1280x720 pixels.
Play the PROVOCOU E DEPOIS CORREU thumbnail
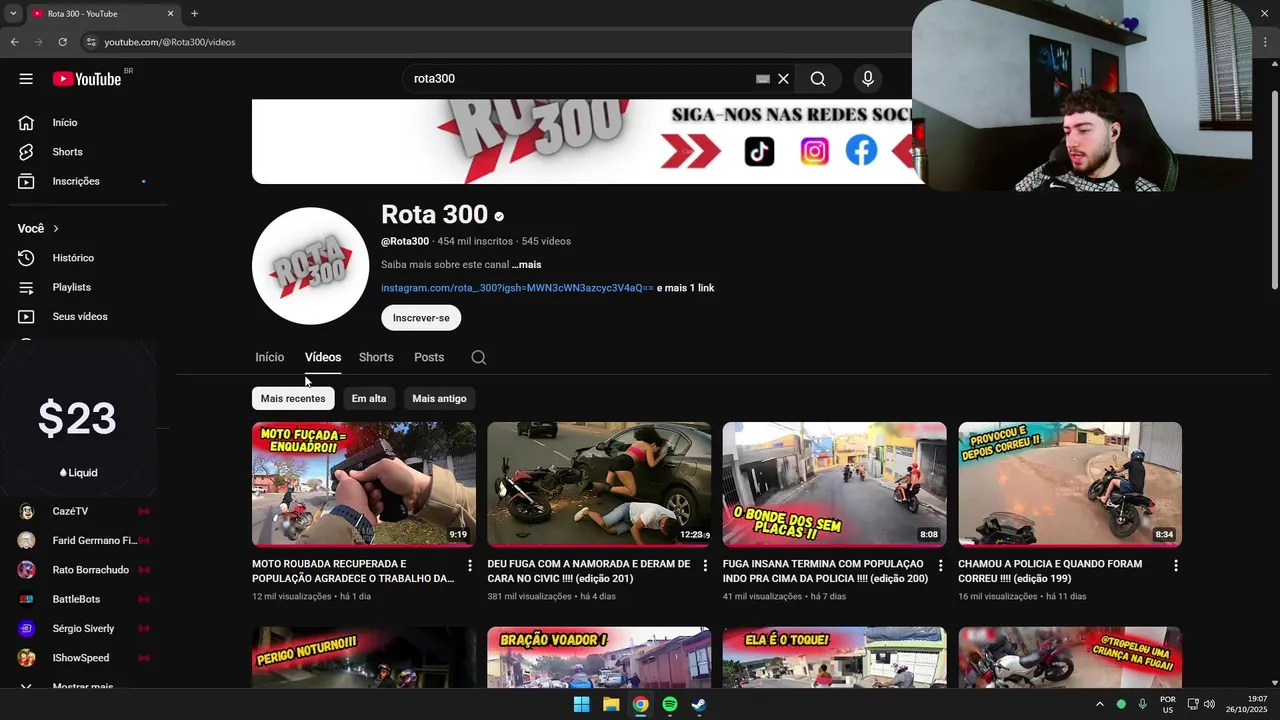(x=1070, y=484)
